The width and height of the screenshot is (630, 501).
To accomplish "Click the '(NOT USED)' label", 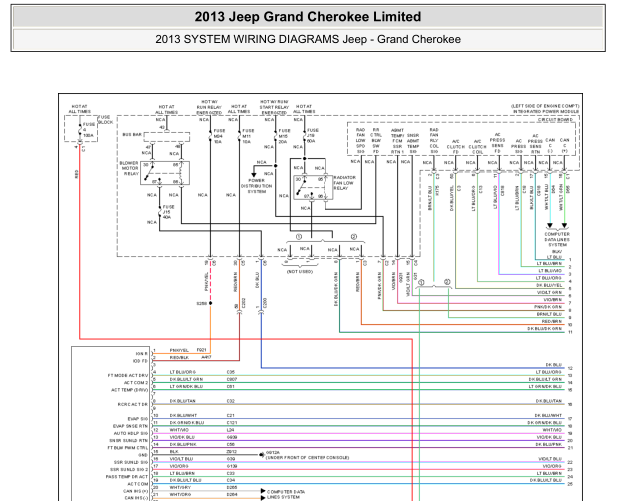I will pyautogui.click(x=299, y=272).
